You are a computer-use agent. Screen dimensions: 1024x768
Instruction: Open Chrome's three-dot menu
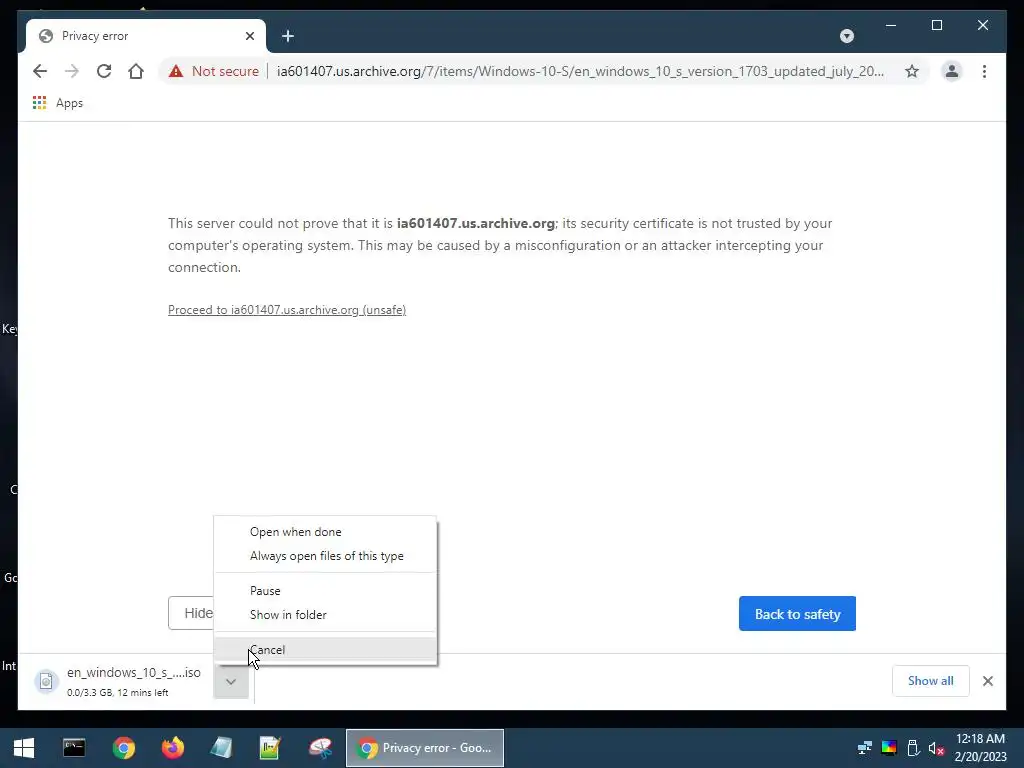[984, 71]
